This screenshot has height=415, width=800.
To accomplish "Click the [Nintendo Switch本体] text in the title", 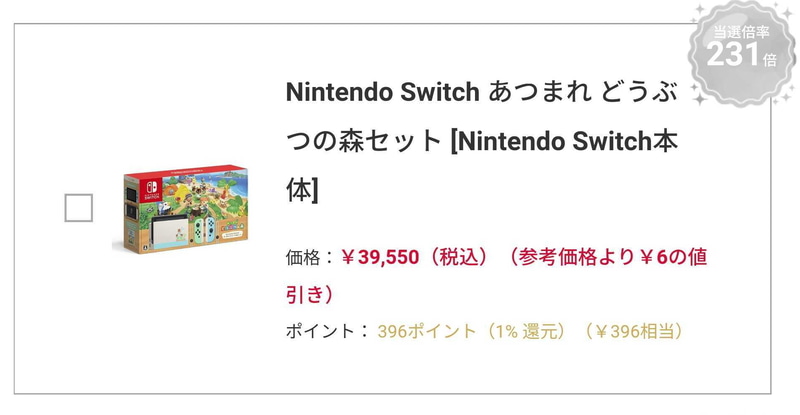I will [565, 141].
